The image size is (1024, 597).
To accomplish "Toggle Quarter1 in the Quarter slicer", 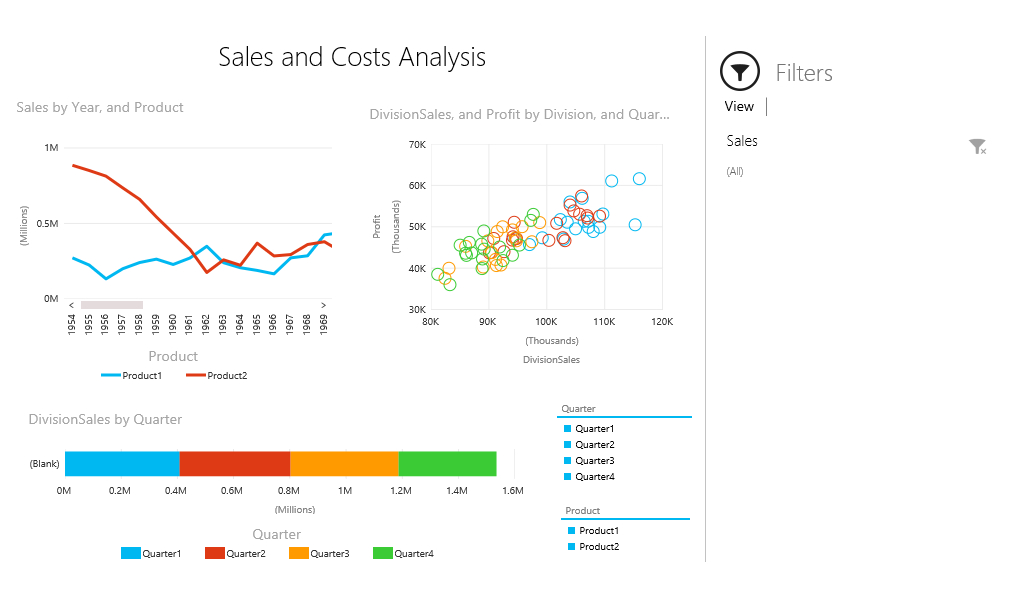I will (568, 429).
